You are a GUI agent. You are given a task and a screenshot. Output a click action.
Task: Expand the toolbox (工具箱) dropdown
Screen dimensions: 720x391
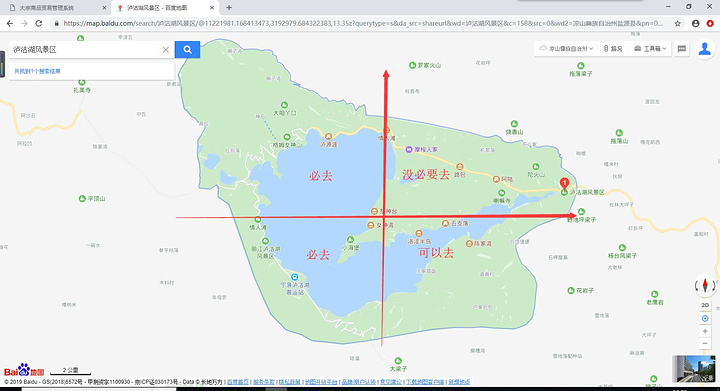coord(650,49)
